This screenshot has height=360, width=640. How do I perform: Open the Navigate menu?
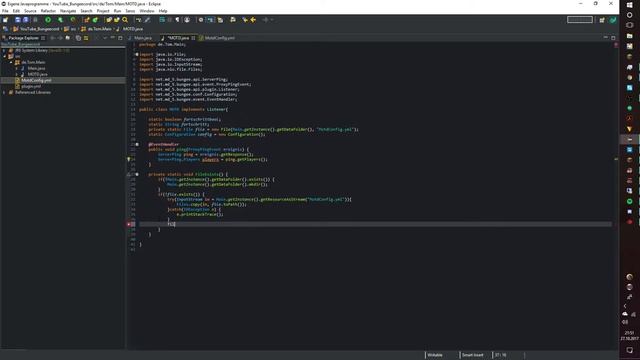[x=68, y=11]
